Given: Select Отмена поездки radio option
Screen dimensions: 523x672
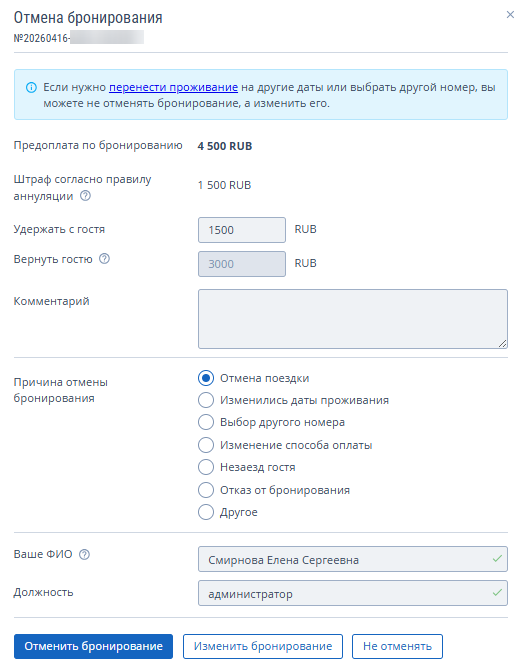Looking at the screenshot, I should 206,378.
